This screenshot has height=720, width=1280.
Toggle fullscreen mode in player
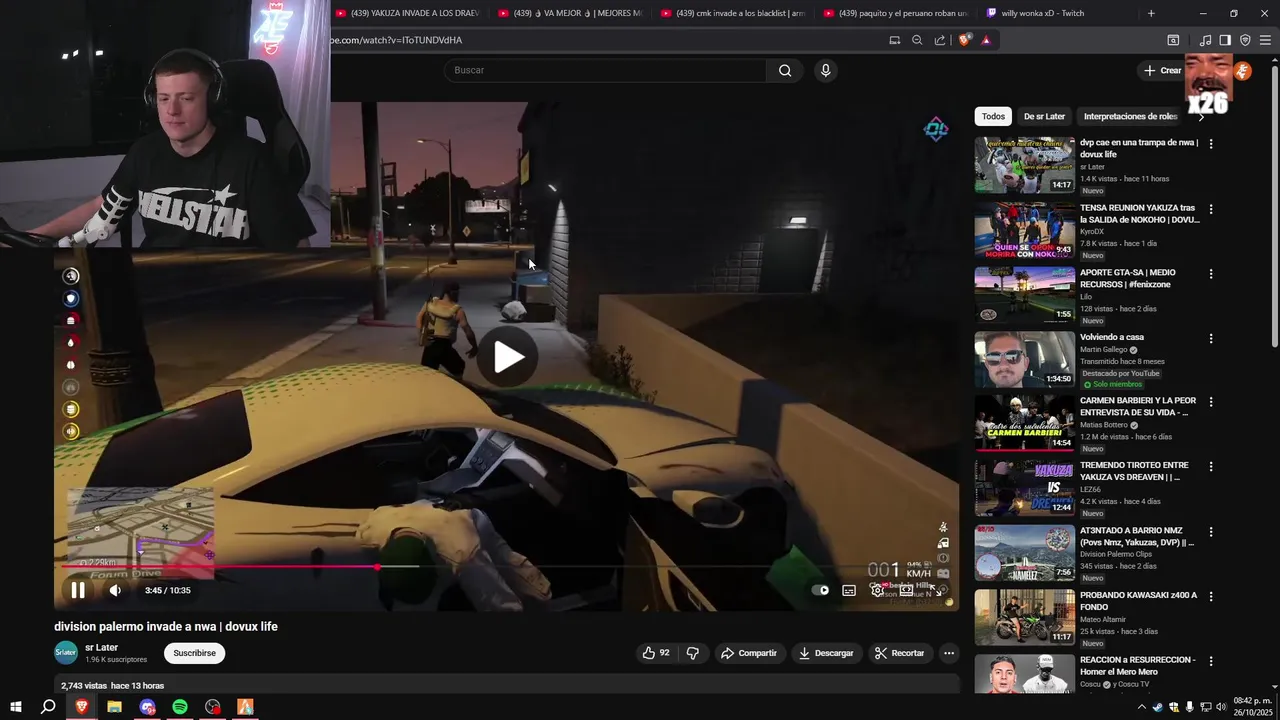click(935, 590)
